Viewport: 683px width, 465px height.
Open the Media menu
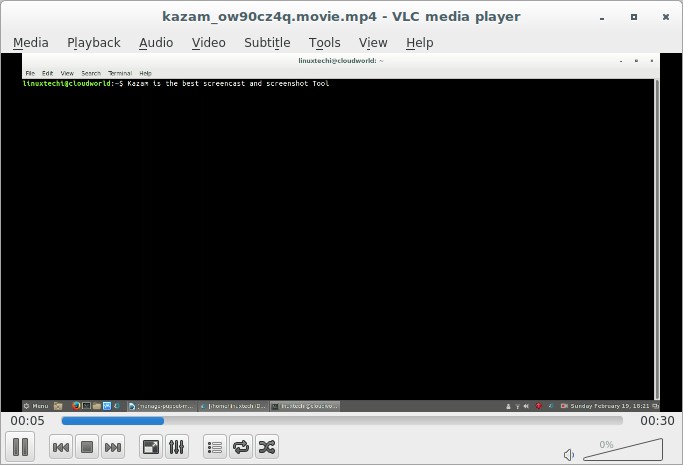click(30, 43)
